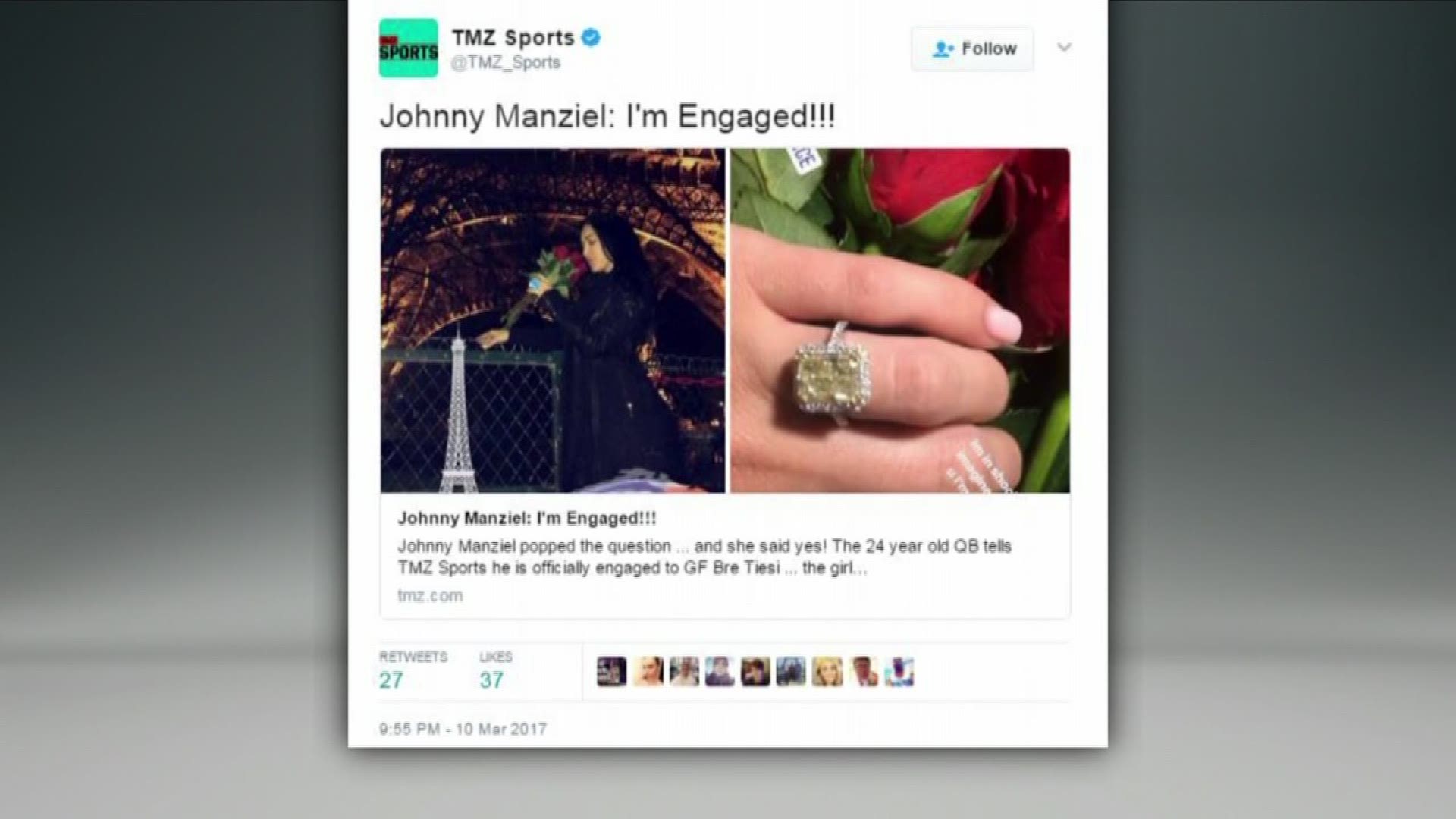The width and height of the screenshot is (1456, 819).
Task: Open the first liker avatar
Action: [611, 672]
